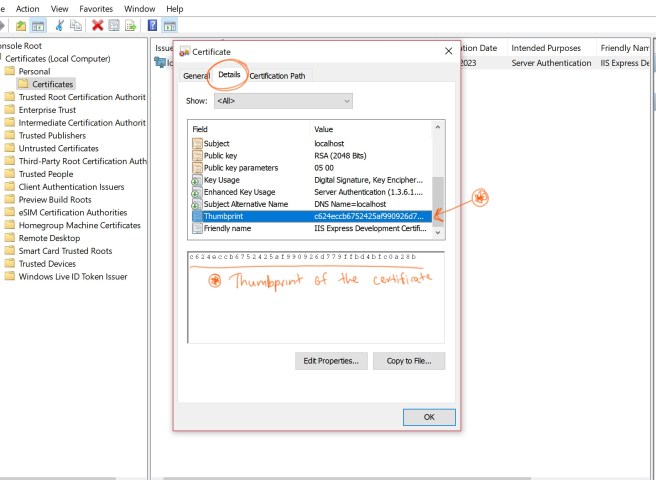The width and height of the screenshot is (656, 480).
Task: Switch to the Details tab
Action: coord(229,74)
